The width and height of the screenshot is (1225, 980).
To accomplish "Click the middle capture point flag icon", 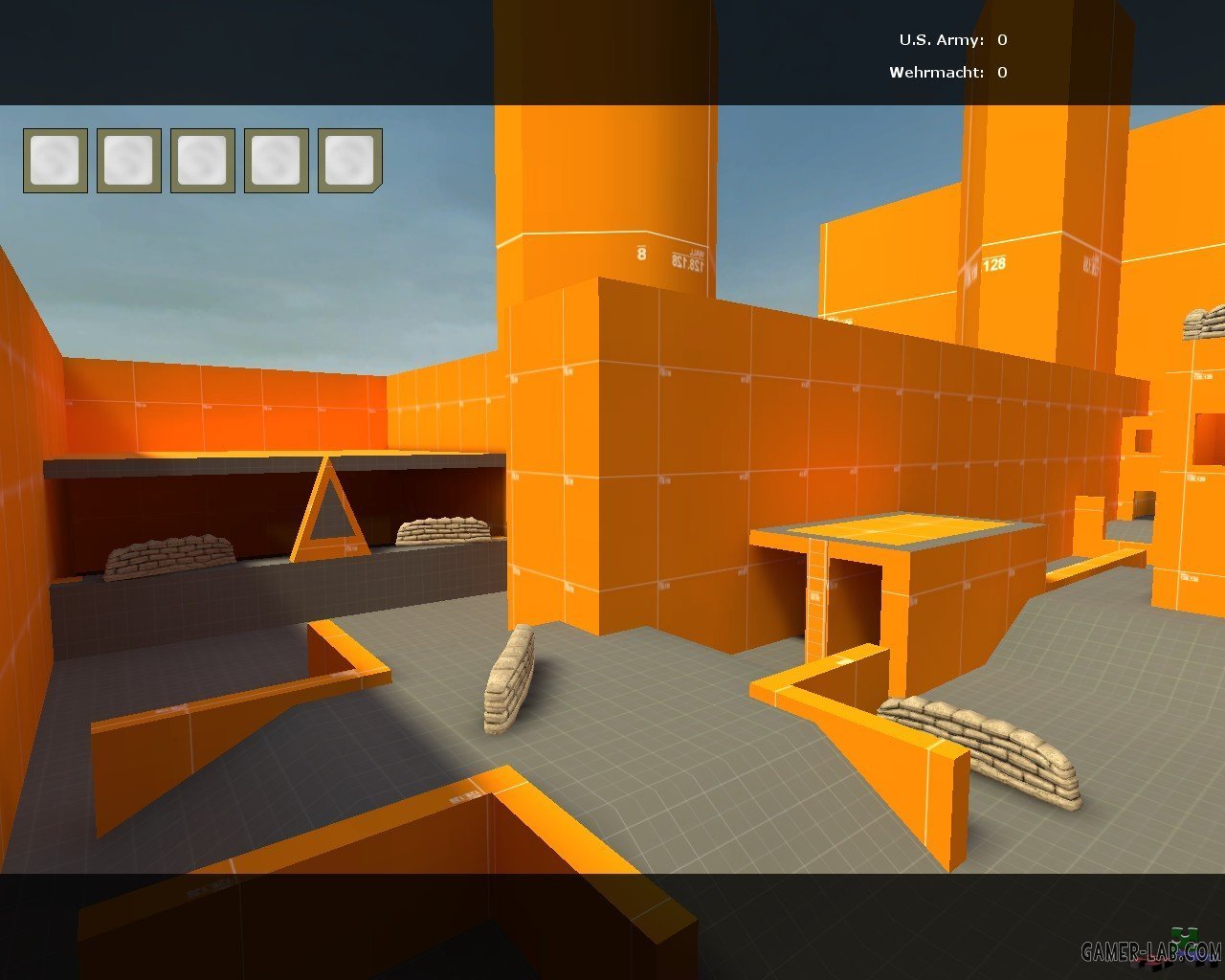I will click(x=203, y=161).
